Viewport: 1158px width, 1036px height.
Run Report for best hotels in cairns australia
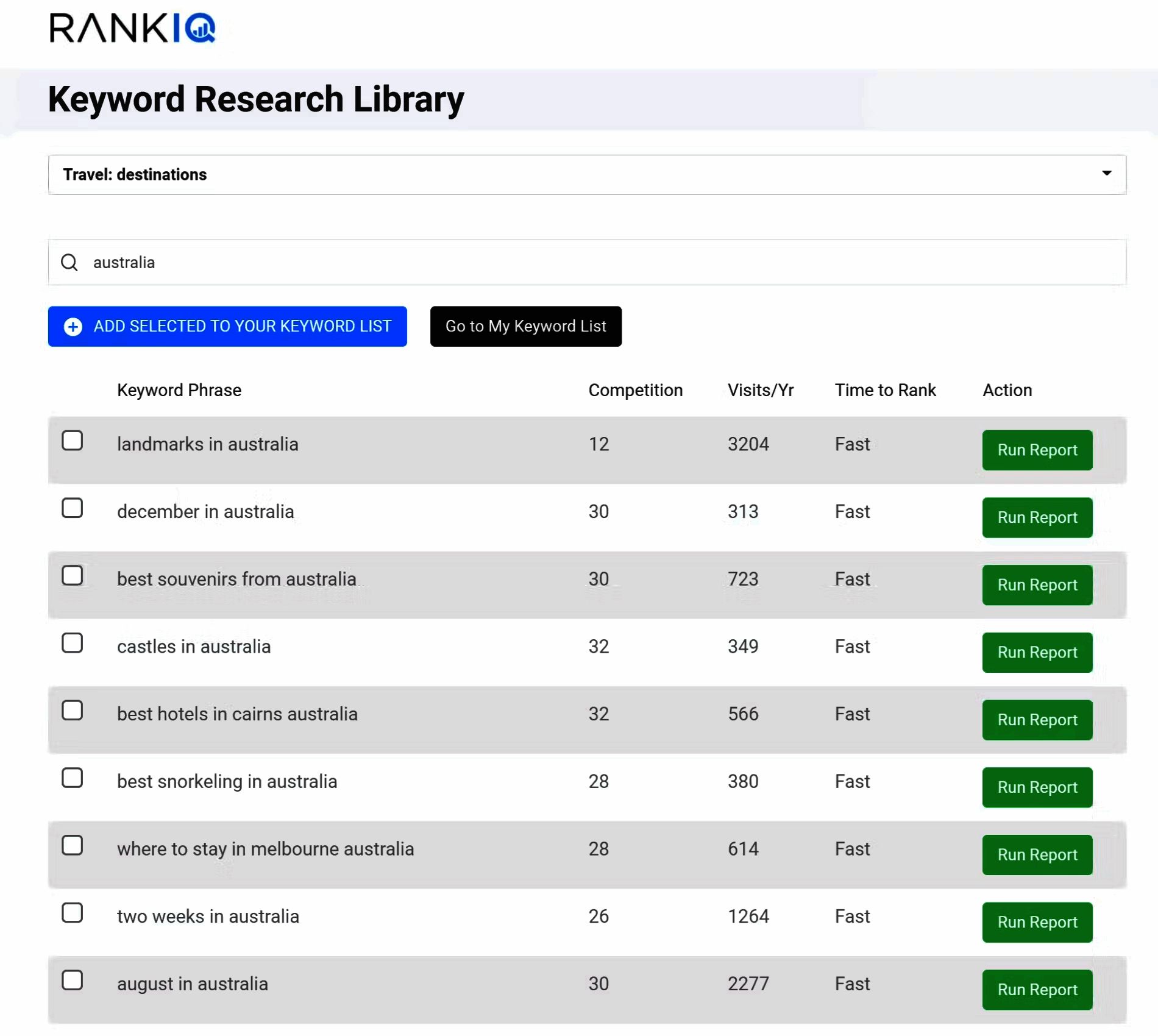click(1037, 720)
